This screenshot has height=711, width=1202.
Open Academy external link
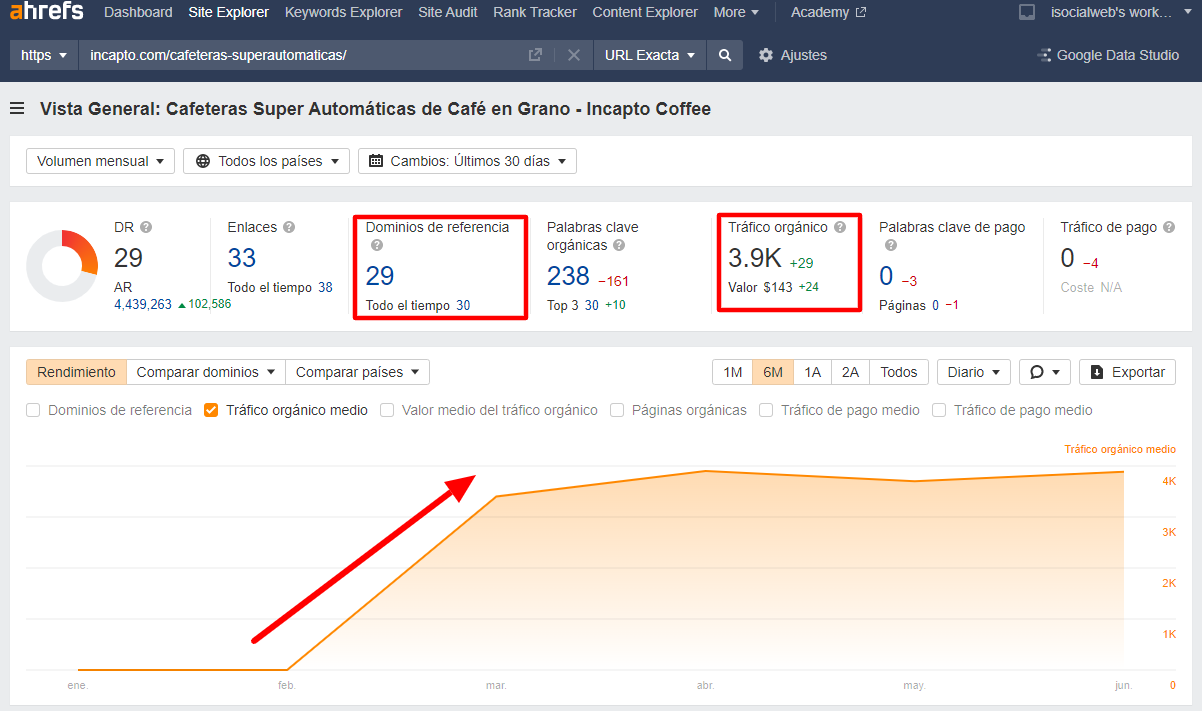pos(828,12)
